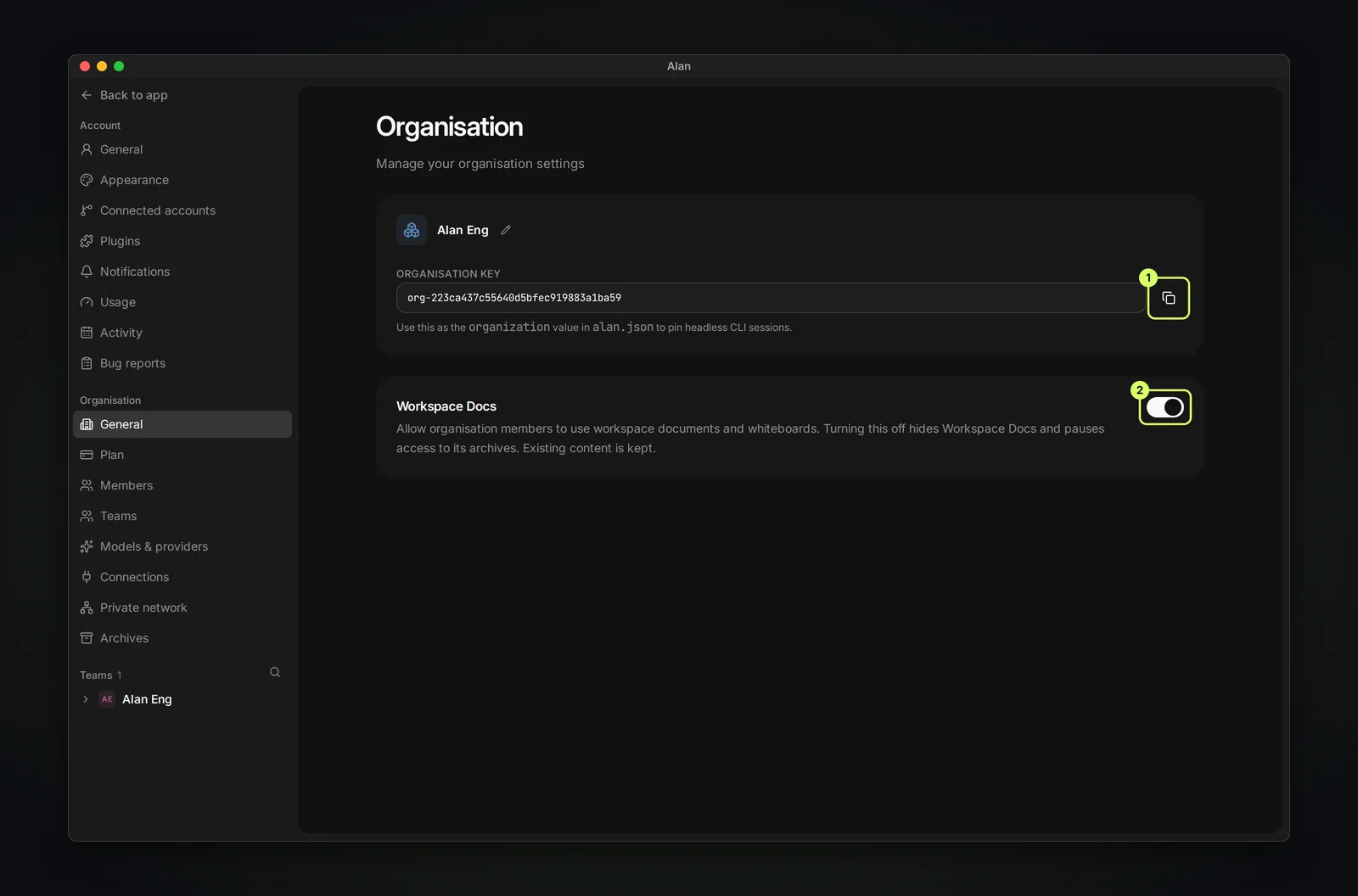Viewport: 1358px width, 896px height.
Task: Click the organisation key text field
Action: coord(771,298)
